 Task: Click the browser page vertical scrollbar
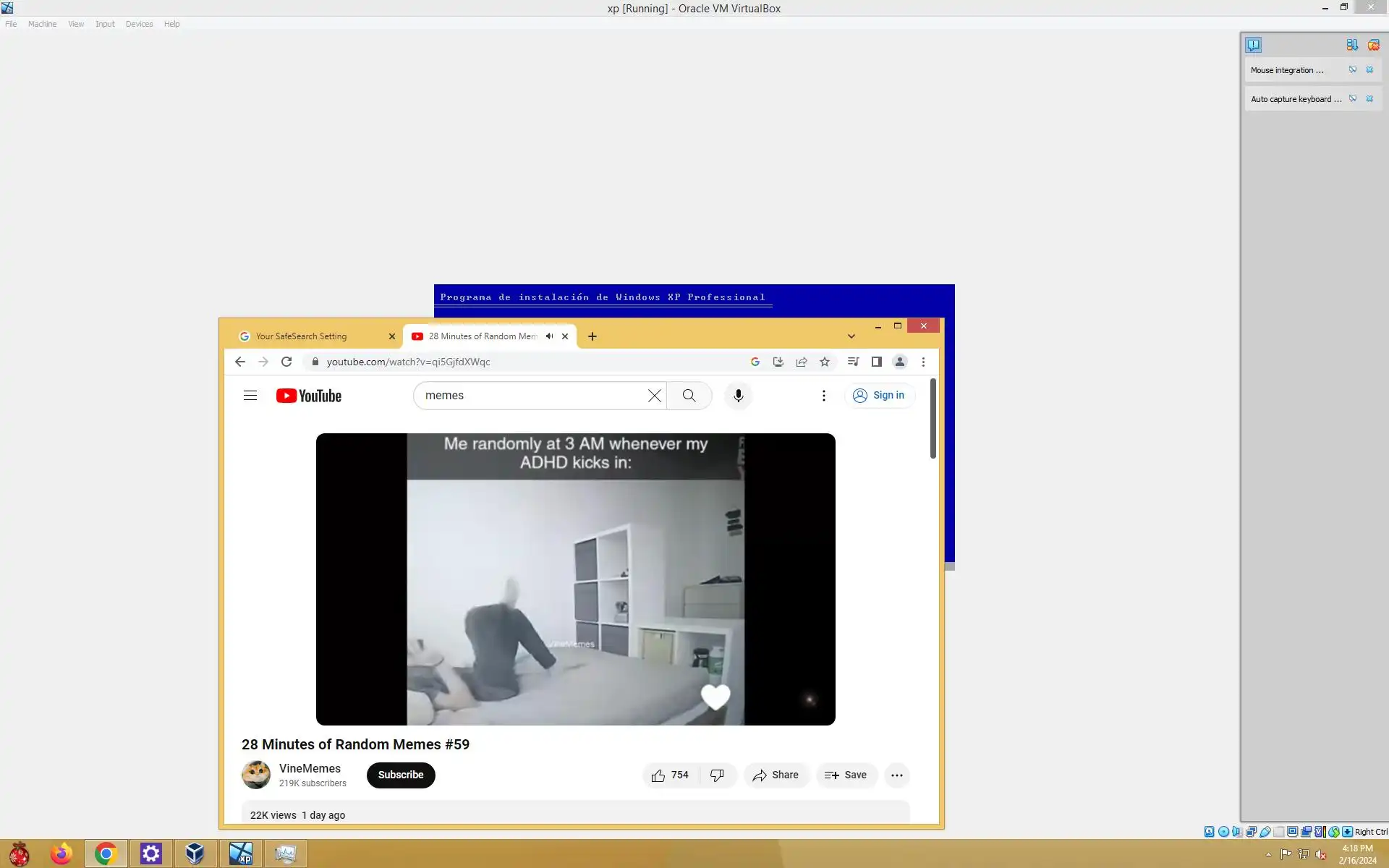coord(933,420)
